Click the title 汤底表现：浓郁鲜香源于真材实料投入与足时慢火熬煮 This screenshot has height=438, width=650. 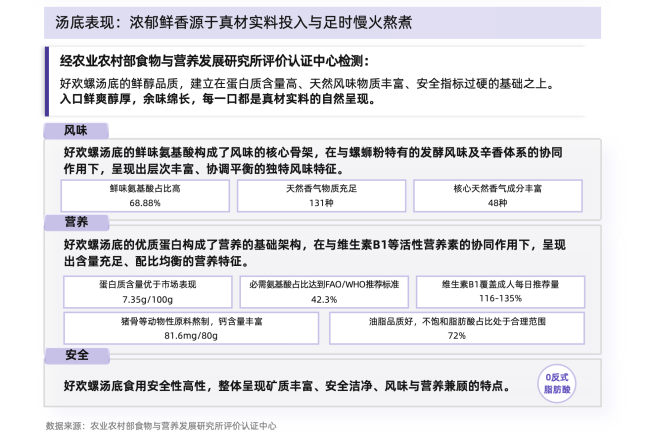click(x=233, y=22)
